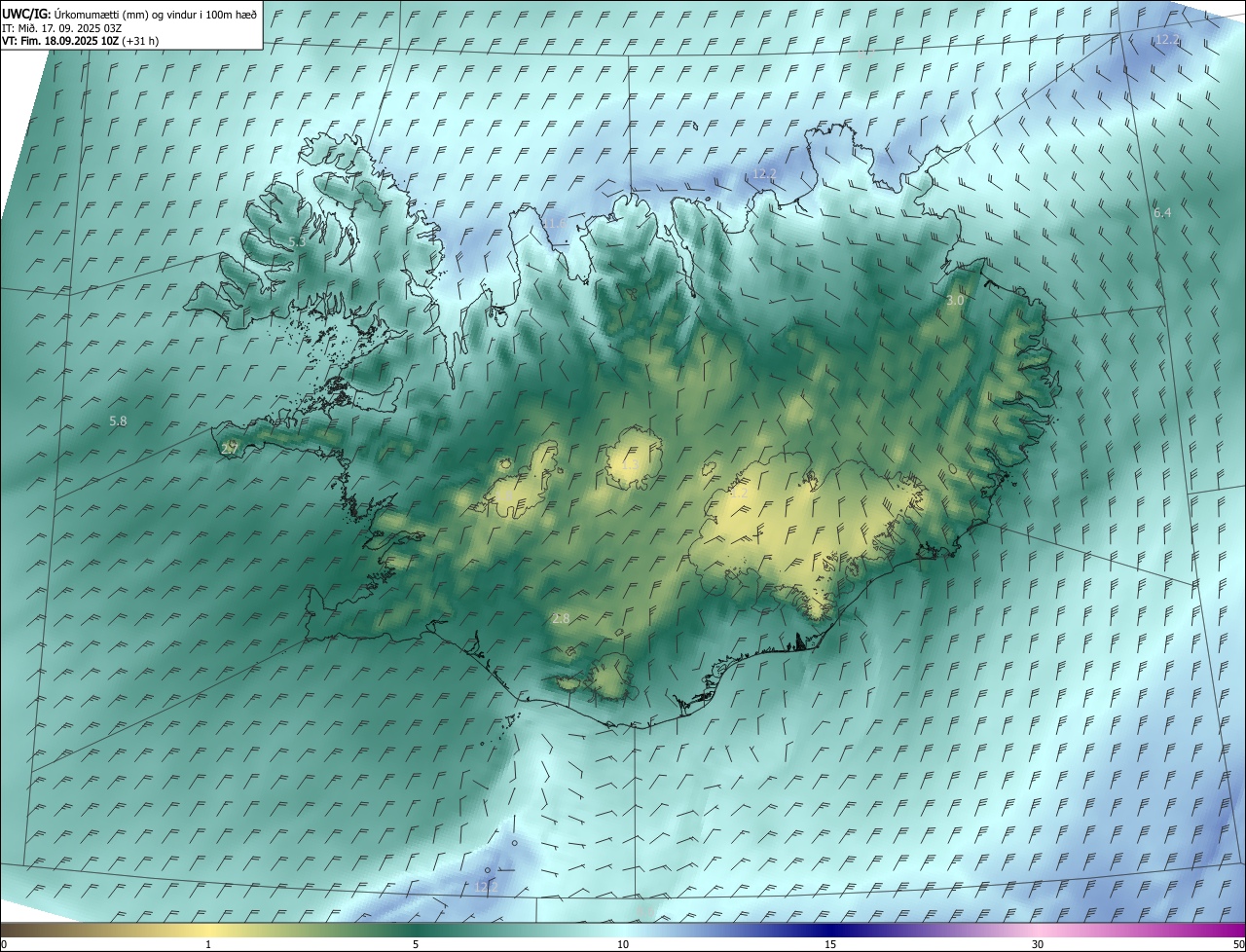Click the colour scale tick labelled 0
The image size is (1246, 952).
tap(4, 944)
